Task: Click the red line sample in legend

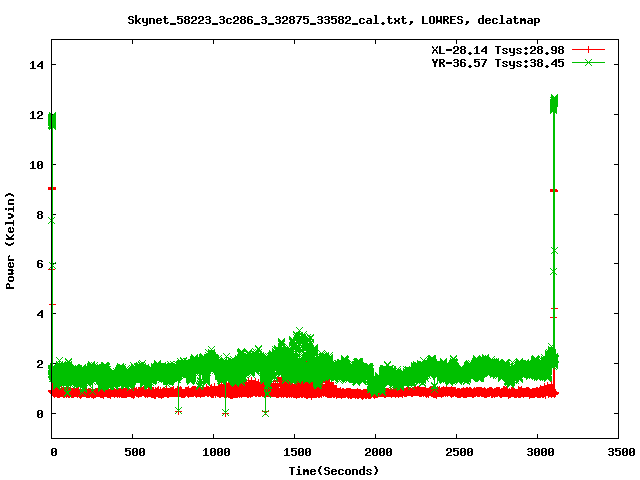Action: 588,50
